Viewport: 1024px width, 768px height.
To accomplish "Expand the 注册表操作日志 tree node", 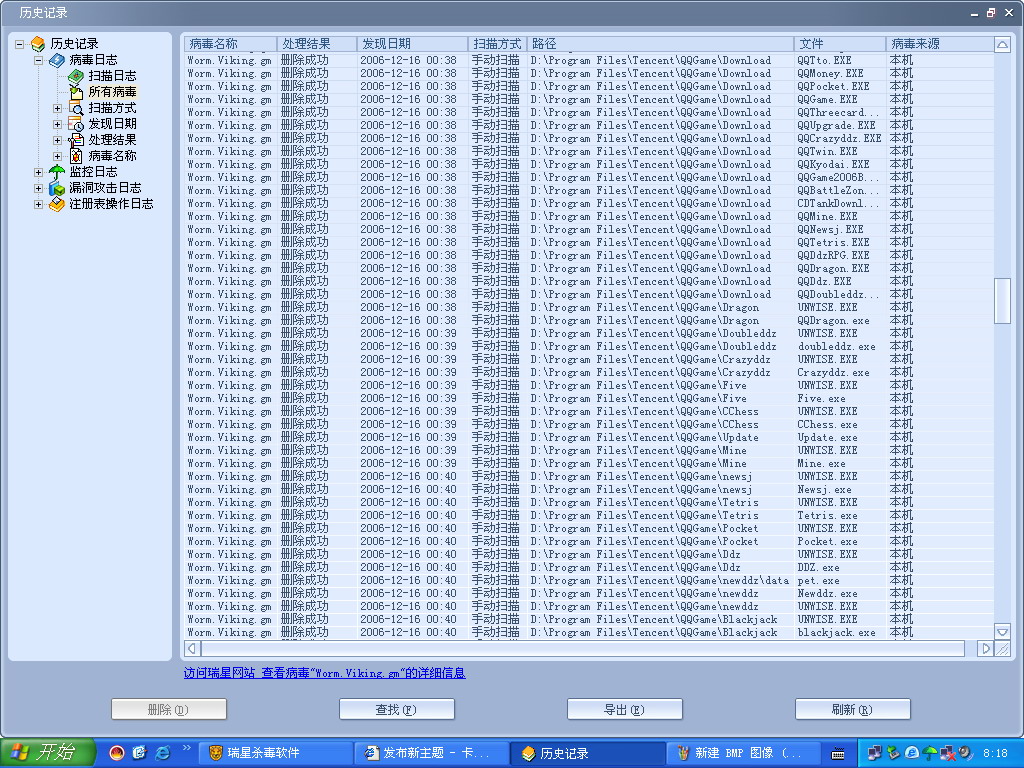I will pos(39,204).
